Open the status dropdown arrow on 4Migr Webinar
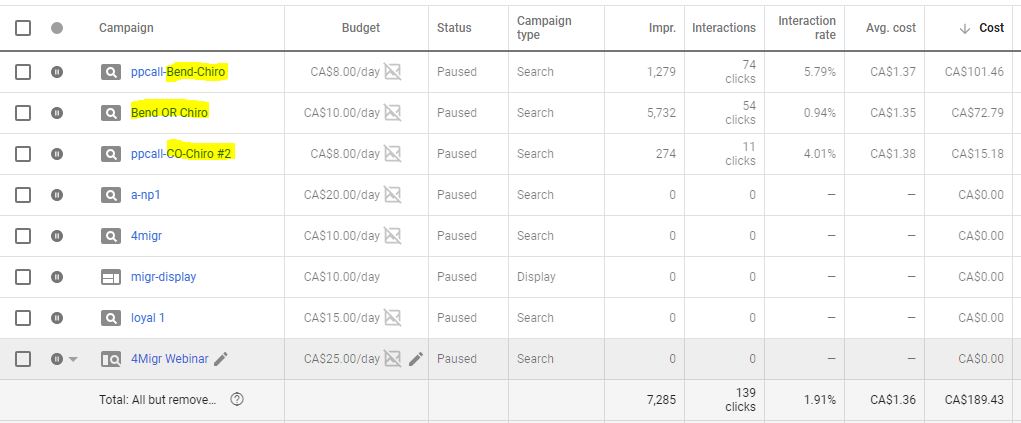Viewport: 1021px width, 423px height. coord(73,359)
